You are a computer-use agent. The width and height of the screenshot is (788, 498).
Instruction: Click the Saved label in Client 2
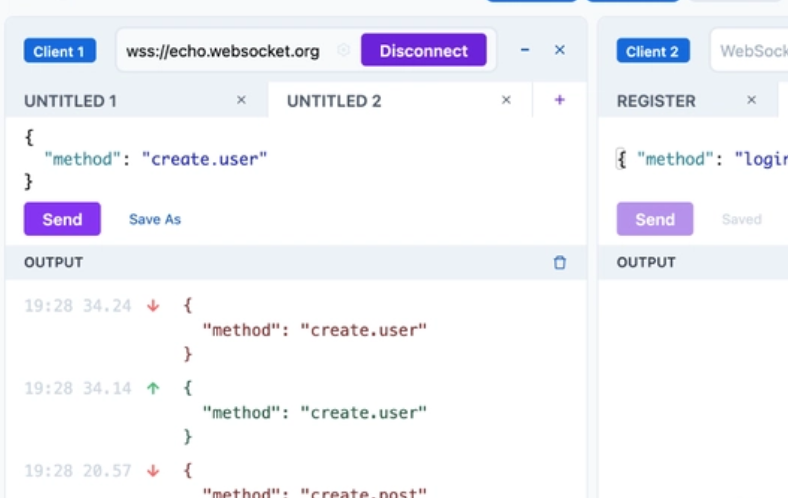point(742,219)
